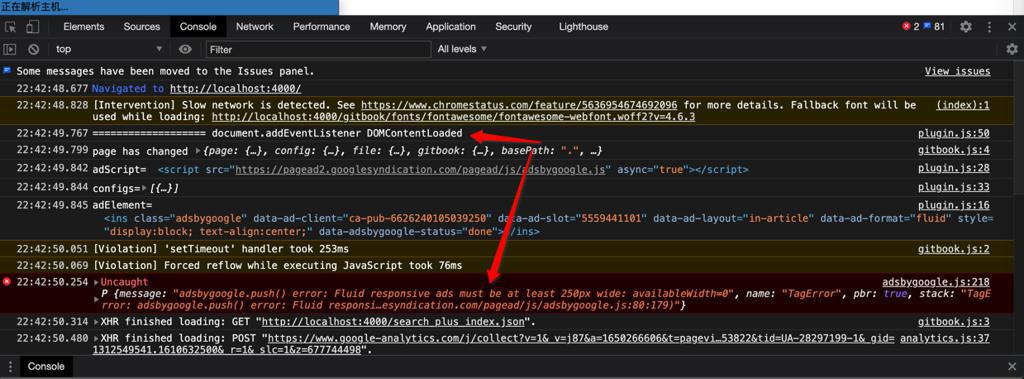Select the Forced reflow violation message

277,265
